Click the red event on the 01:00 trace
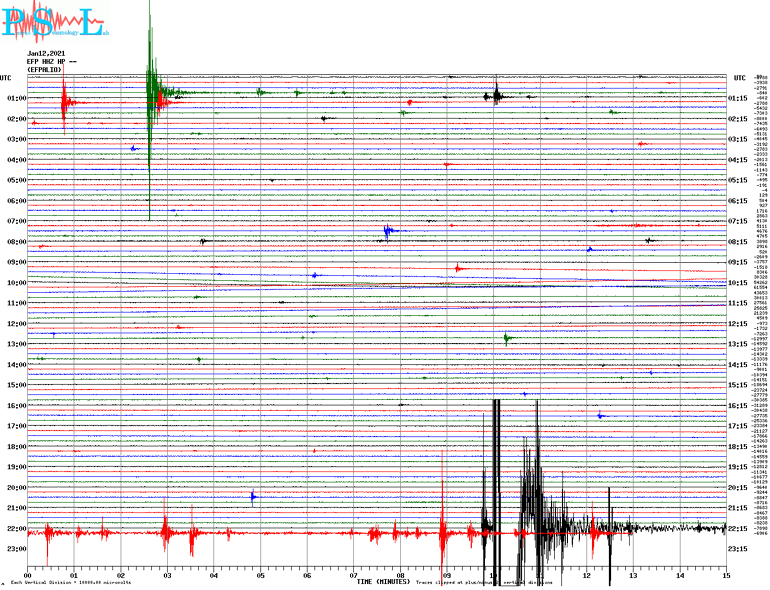The image size is (770, 590). point(64,102)
